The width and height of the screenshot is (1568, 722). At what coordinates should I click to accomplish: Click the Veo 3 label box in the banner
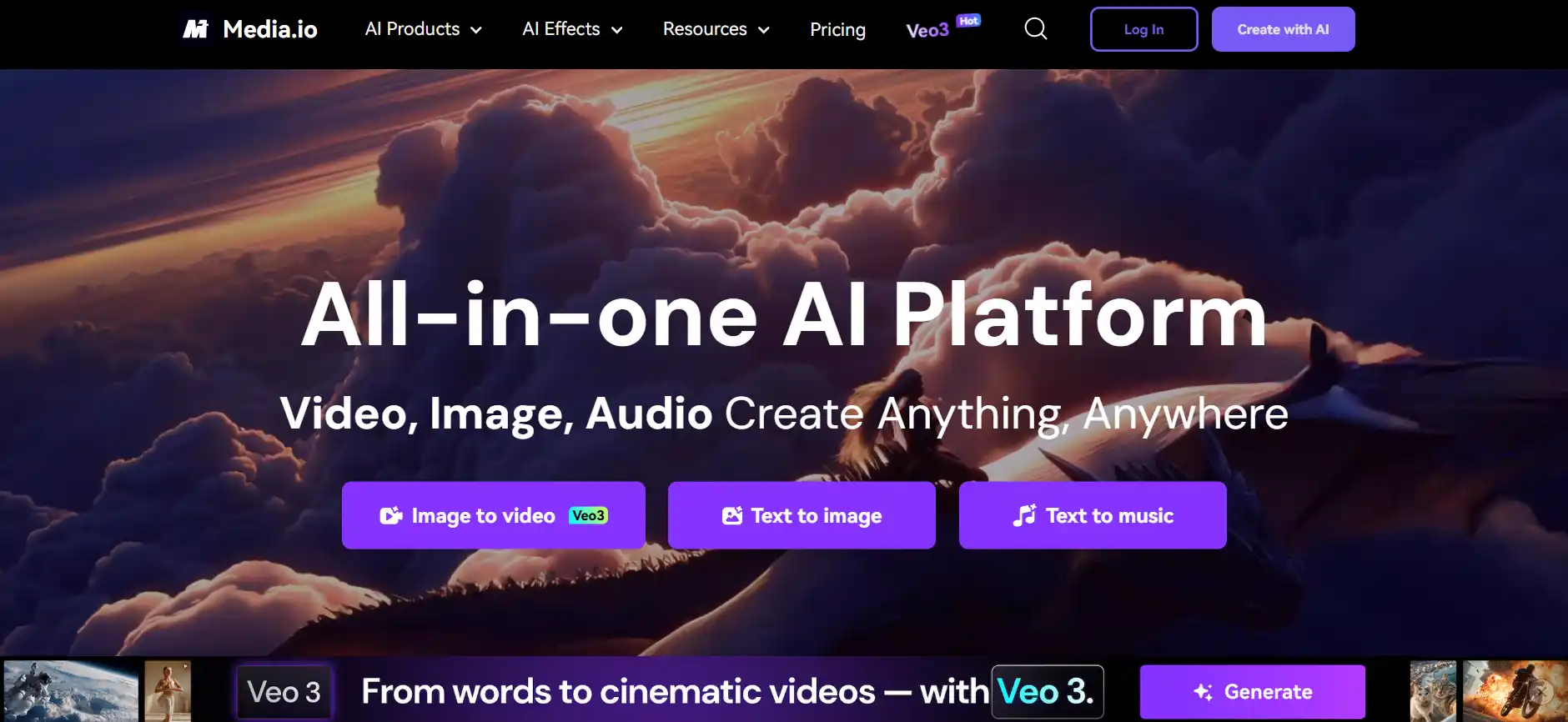[x=284, y=692]
